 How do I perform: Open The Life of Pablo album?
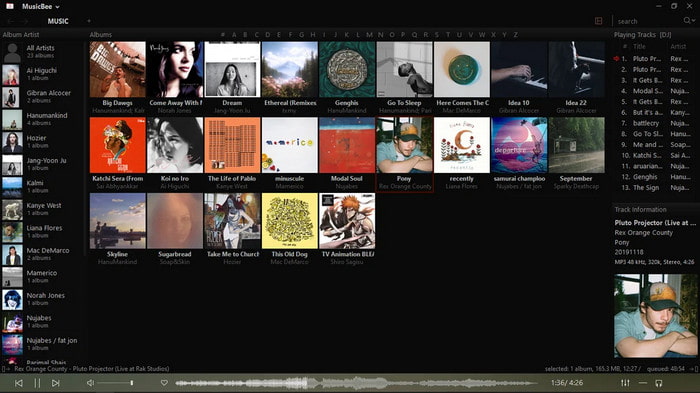pos(232,145)
